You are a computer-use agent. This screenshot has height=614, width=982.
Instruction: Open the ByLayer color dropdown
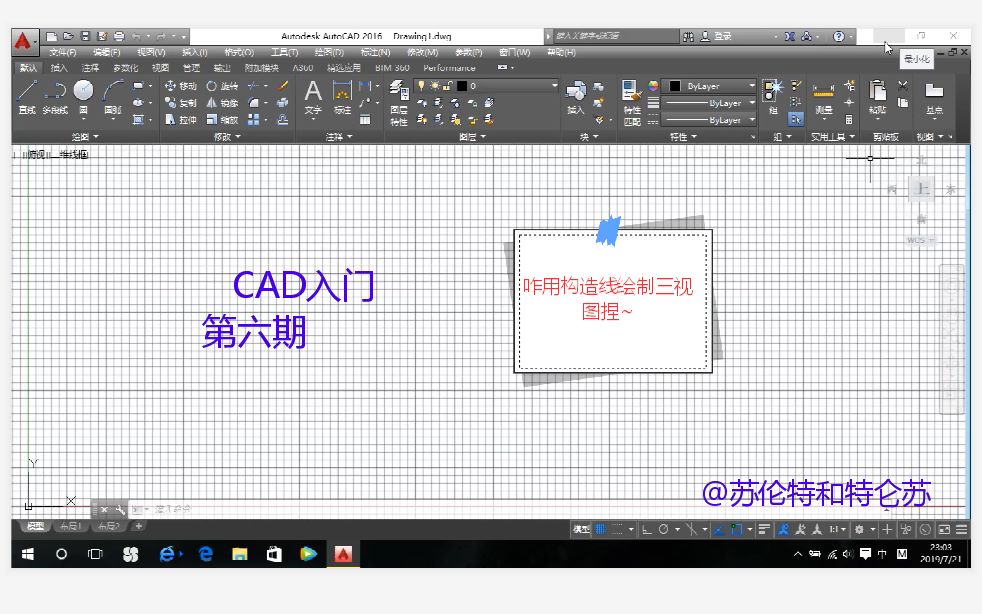(752, 86)
